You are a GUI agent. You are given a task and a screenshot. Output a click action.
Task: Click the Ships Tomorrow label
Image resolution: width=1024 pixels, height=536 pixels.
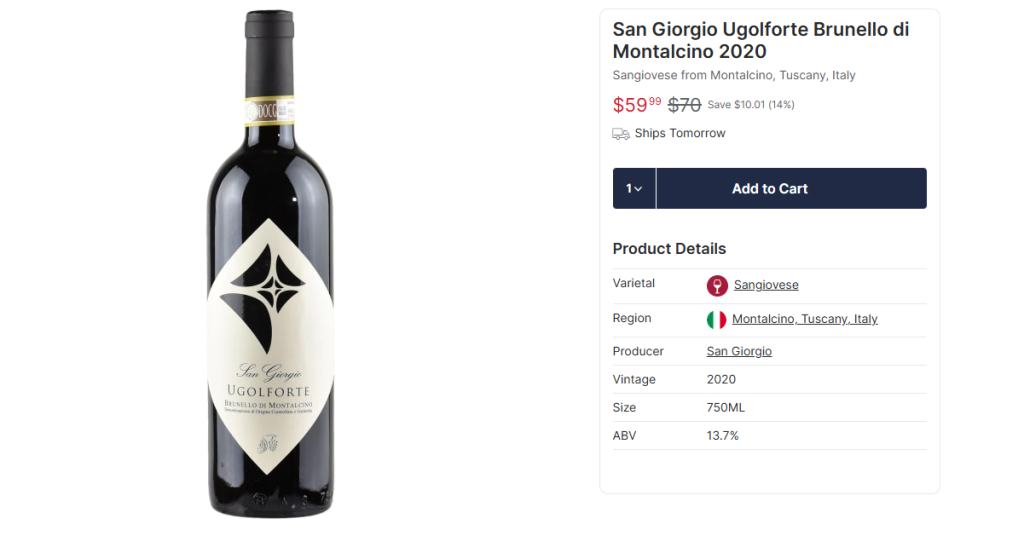(680, 134)
